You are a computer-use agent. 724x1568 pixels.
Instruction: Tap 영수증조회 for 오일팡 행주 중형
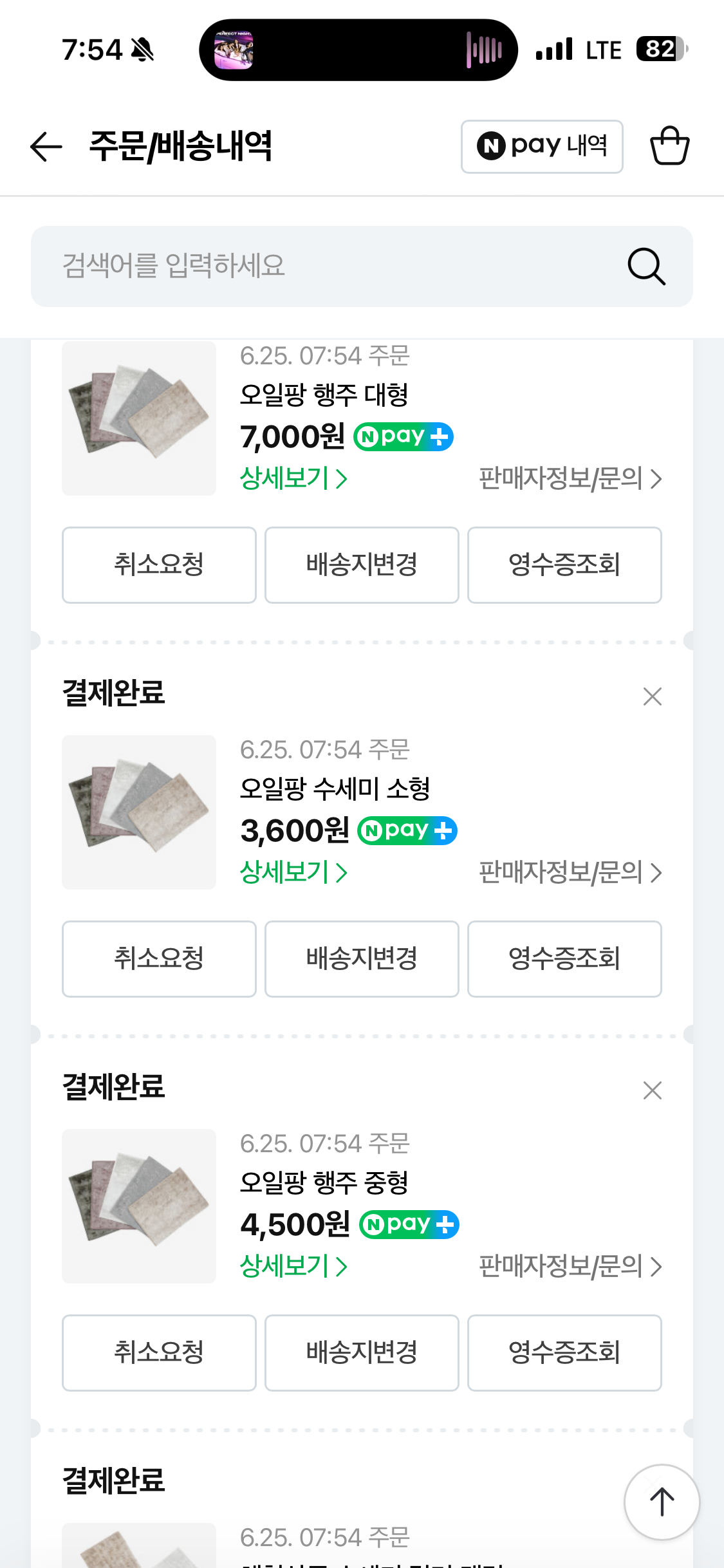[x=564, y=1353]
